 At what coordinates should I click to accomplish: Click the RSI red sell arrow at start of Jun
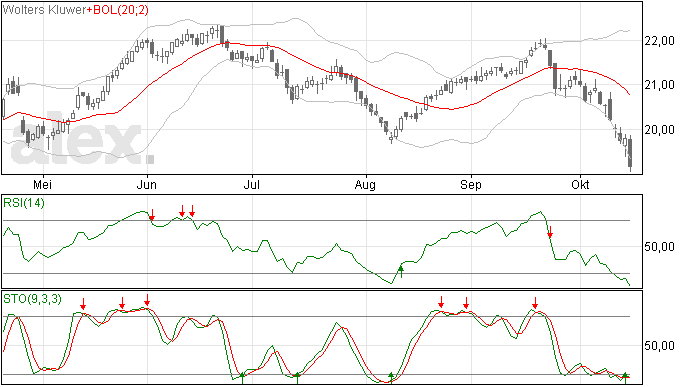[152, 215]
